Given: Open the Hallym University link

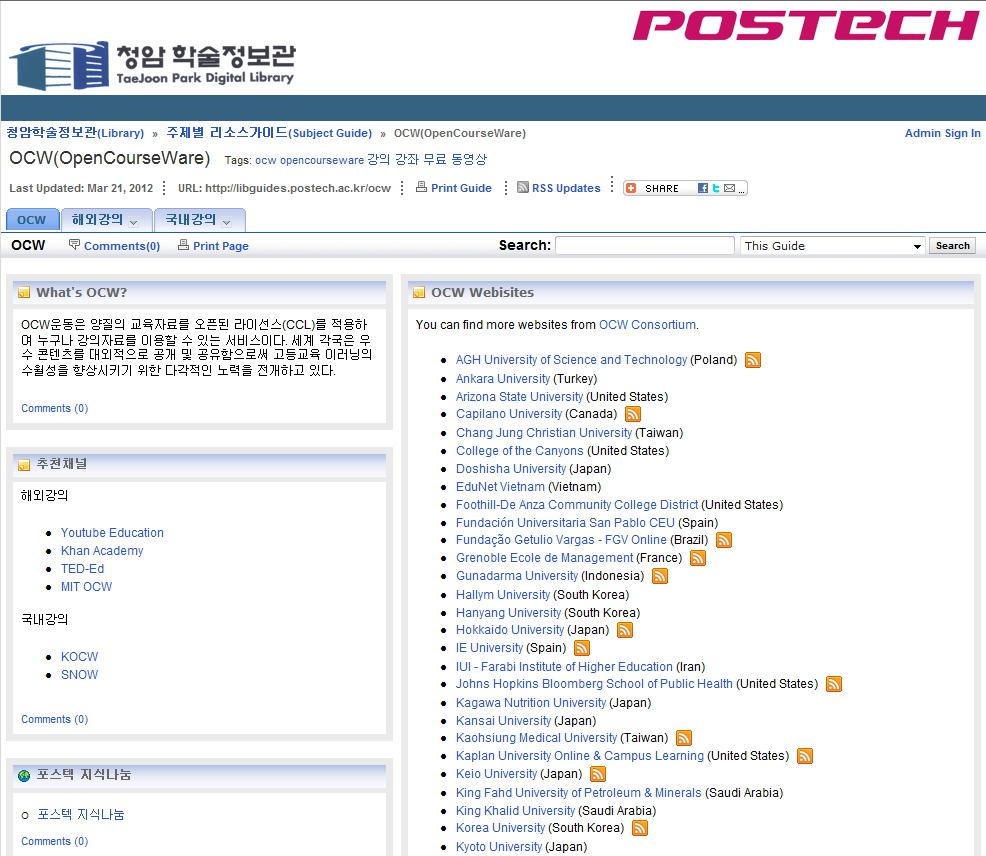Looking at the screenshot, I should [x=503, y=594].
